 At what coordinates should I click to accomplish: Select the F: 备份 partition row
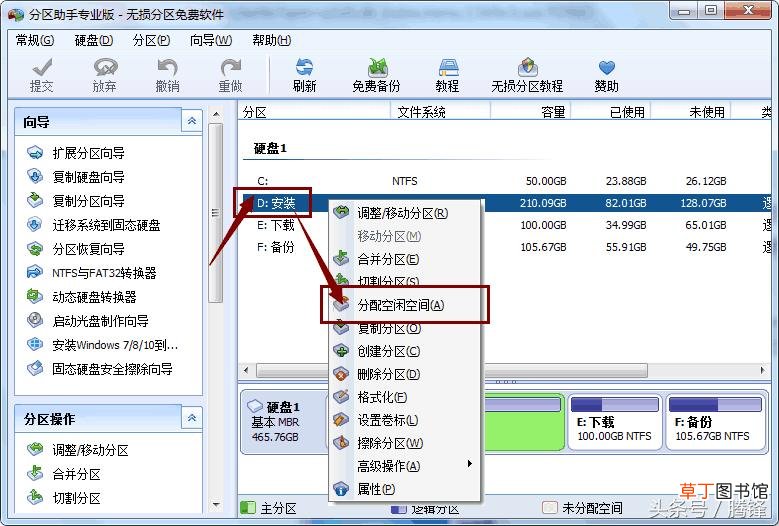(x=505, y=247)
